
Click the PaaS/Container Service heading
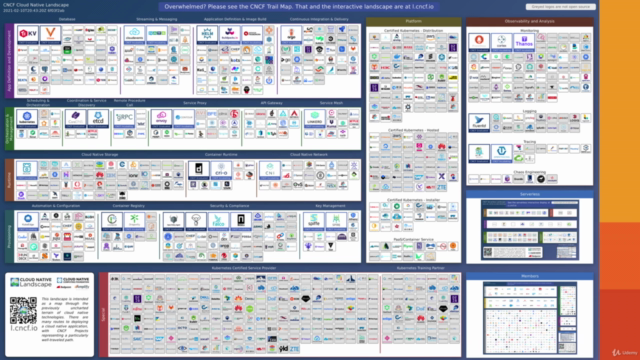click(413, 240)
